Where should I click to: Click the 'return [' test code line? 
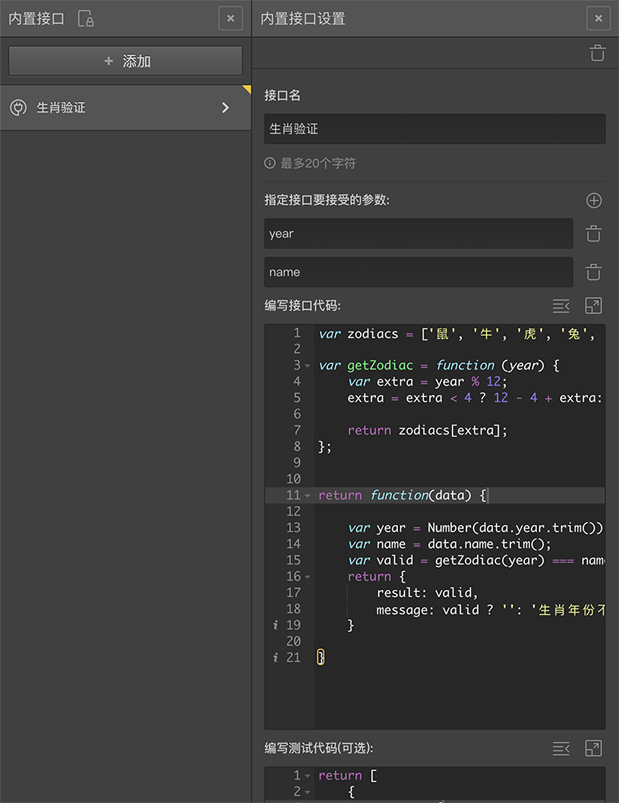point(347,775)
